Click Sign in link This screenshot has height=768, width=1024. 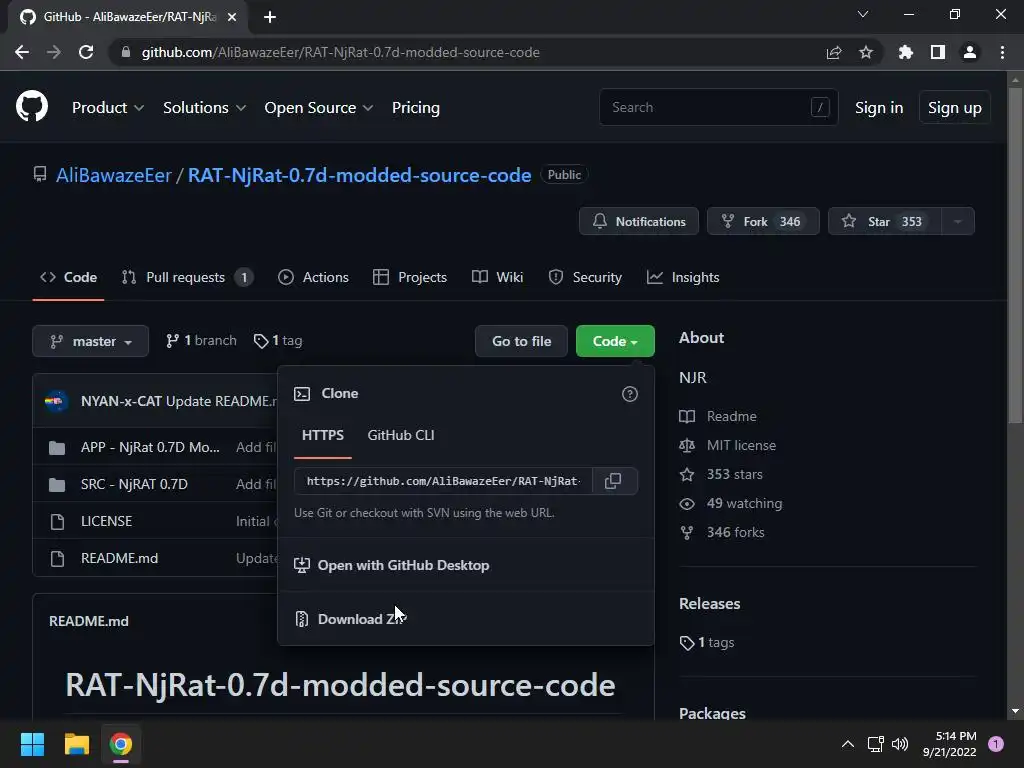click(x=879, y=108)
